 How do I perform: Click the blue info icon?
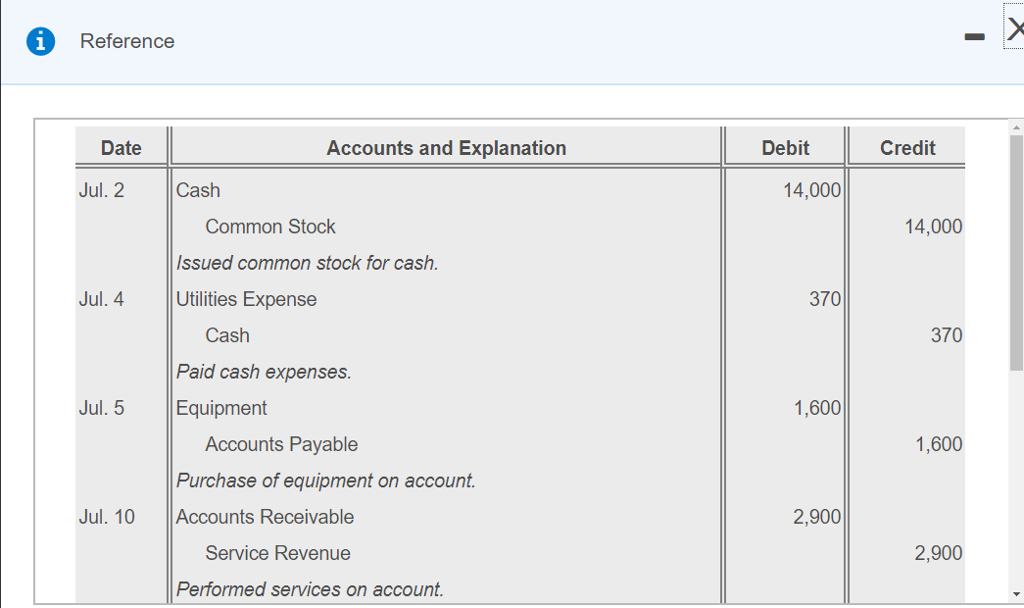pos(39,41)
